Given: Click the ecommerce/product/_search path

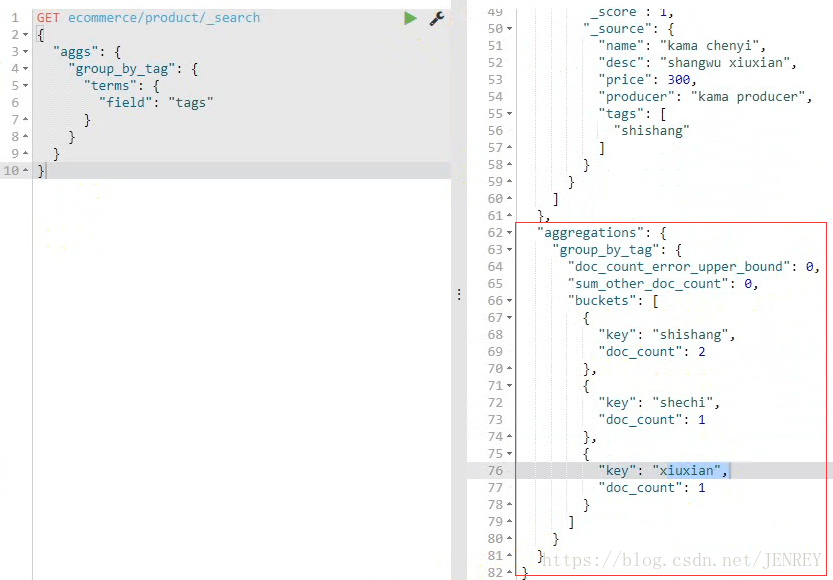Looking at the screenshot, I should [164, 18].
